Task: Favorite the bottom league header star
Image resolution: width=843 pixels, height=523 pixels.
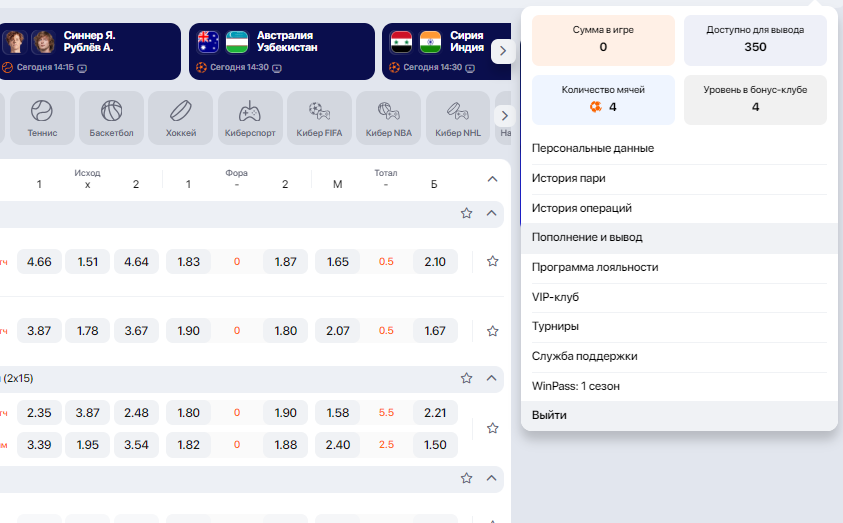Action: [466, 478]
